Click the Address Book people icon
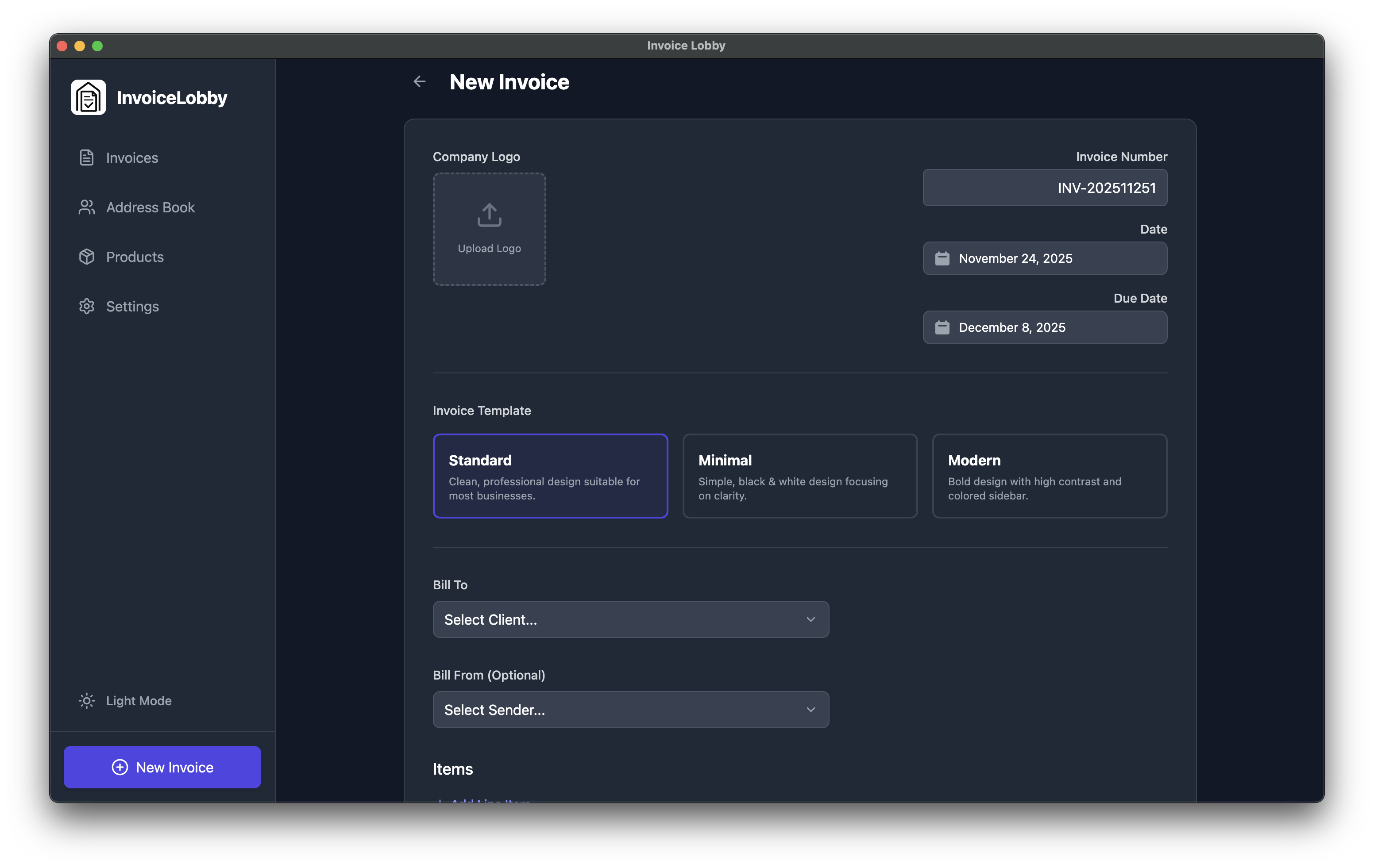Viewport: 1374px width, 868px height. [x=86, y=207]
